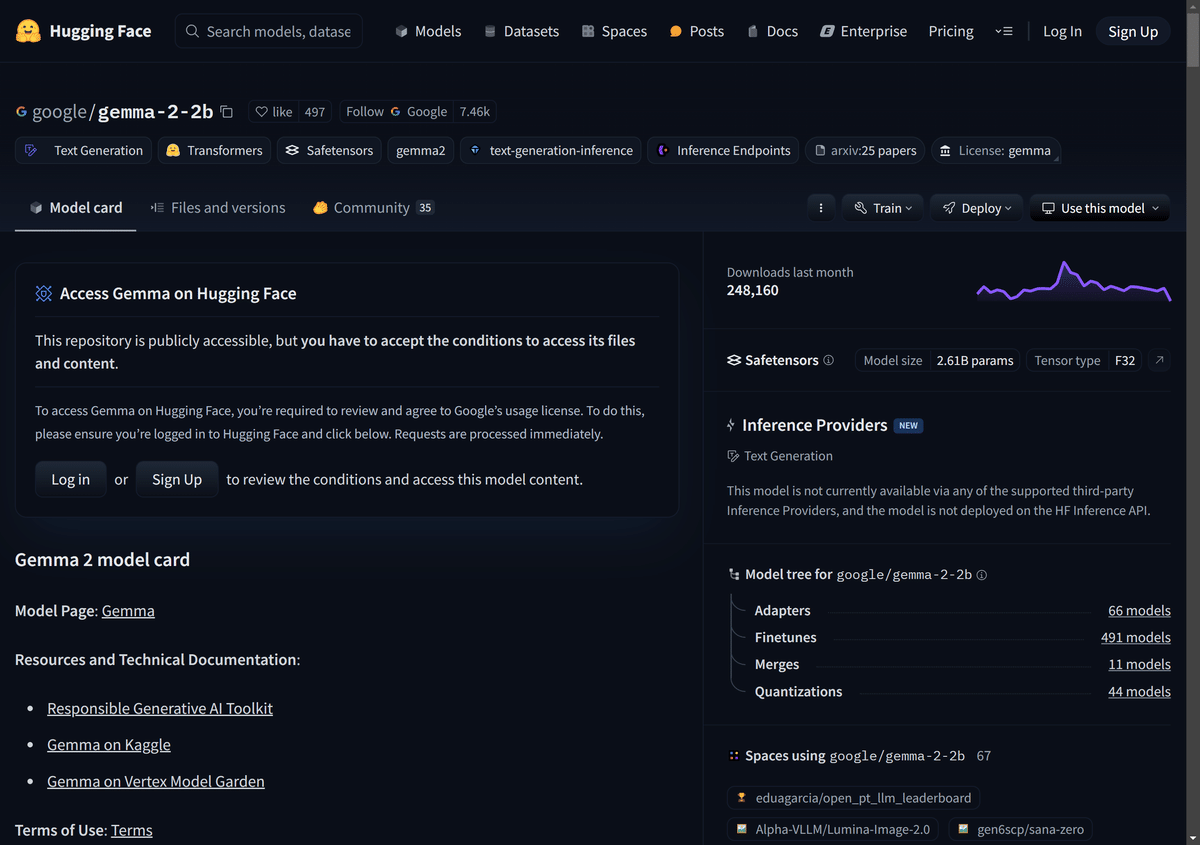Open Responsible Generative AI Toolkit link
This screenshot has height=845, width=1200.
[160, 708]
